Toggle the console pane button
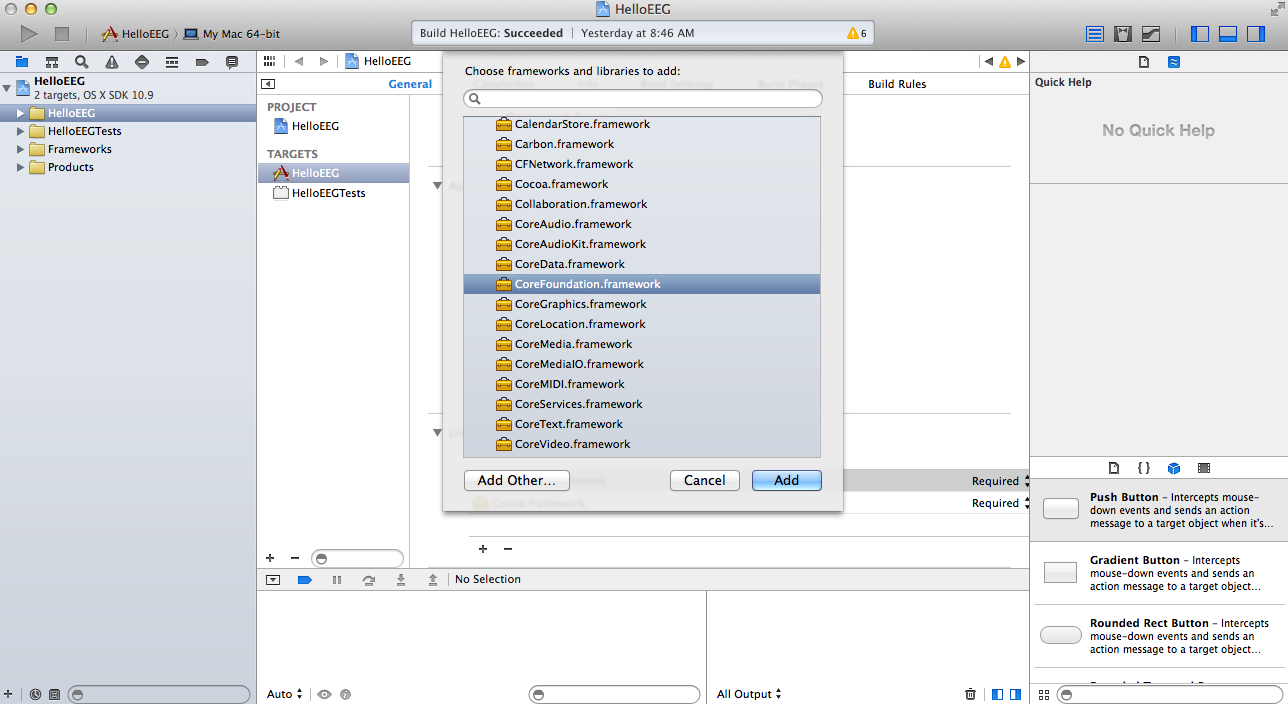The height and width of the screenshot is (704, 1288). tap(1015, 694)
